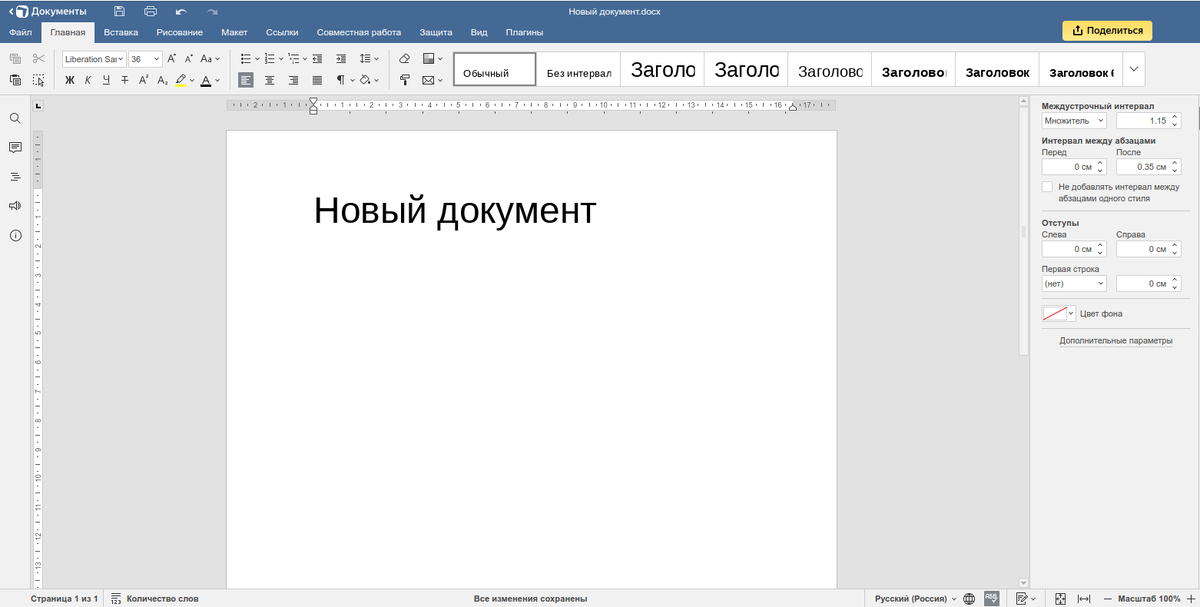Select the 'Без интервала' style thumbnail
The width and height of the screenshot is (1200, 607).
click(x=578, y=73)
